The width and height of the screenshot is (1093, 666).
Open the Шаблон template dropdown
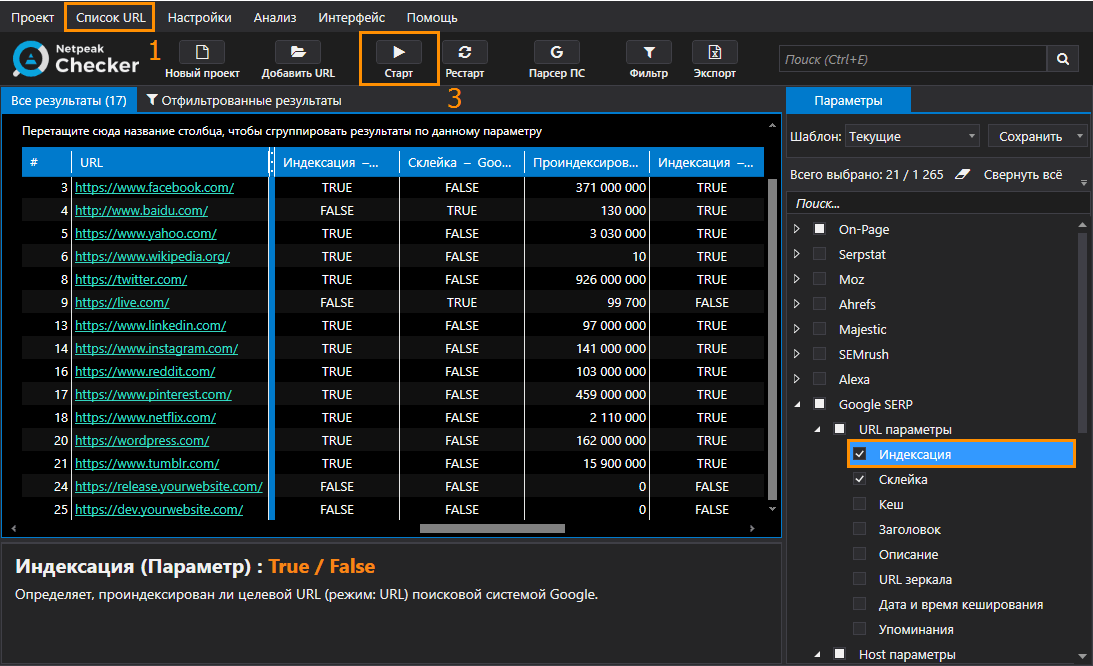[x=912, y=136]
